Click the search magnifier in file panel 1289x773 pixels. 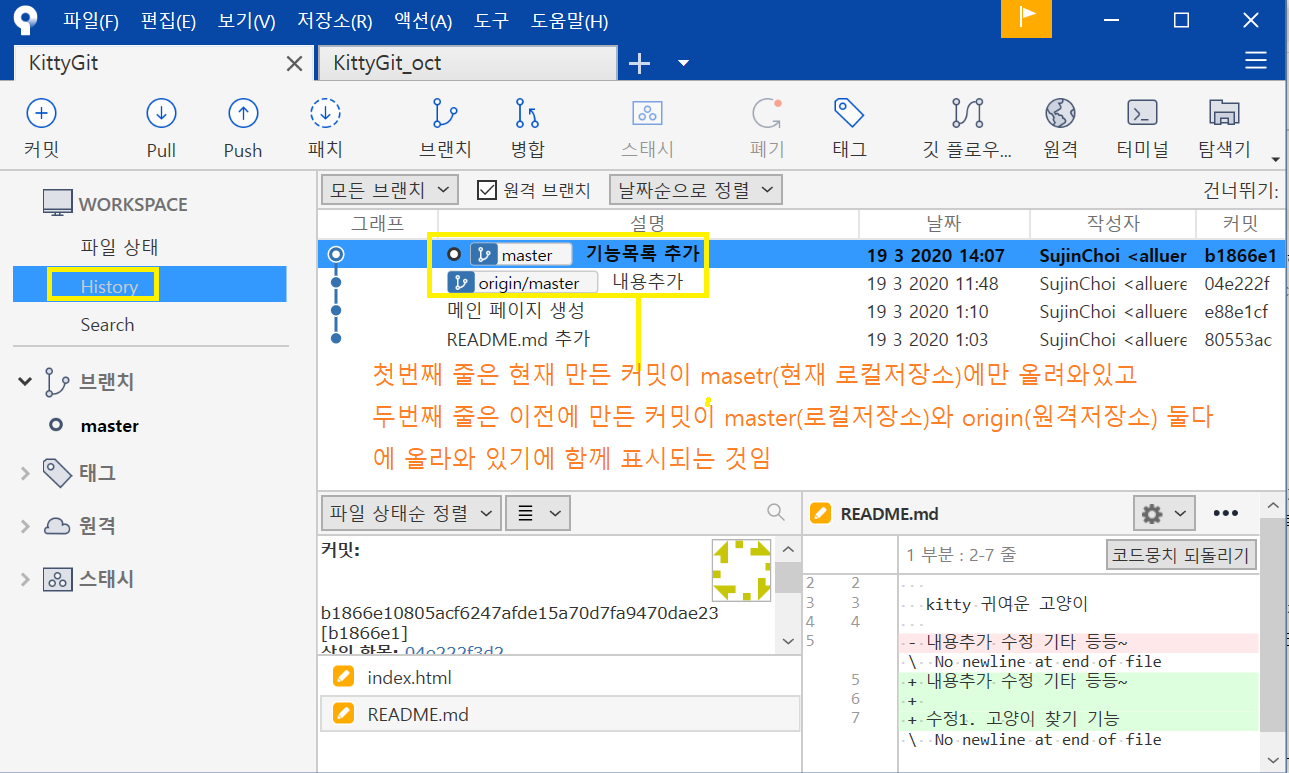pos(776,512)
